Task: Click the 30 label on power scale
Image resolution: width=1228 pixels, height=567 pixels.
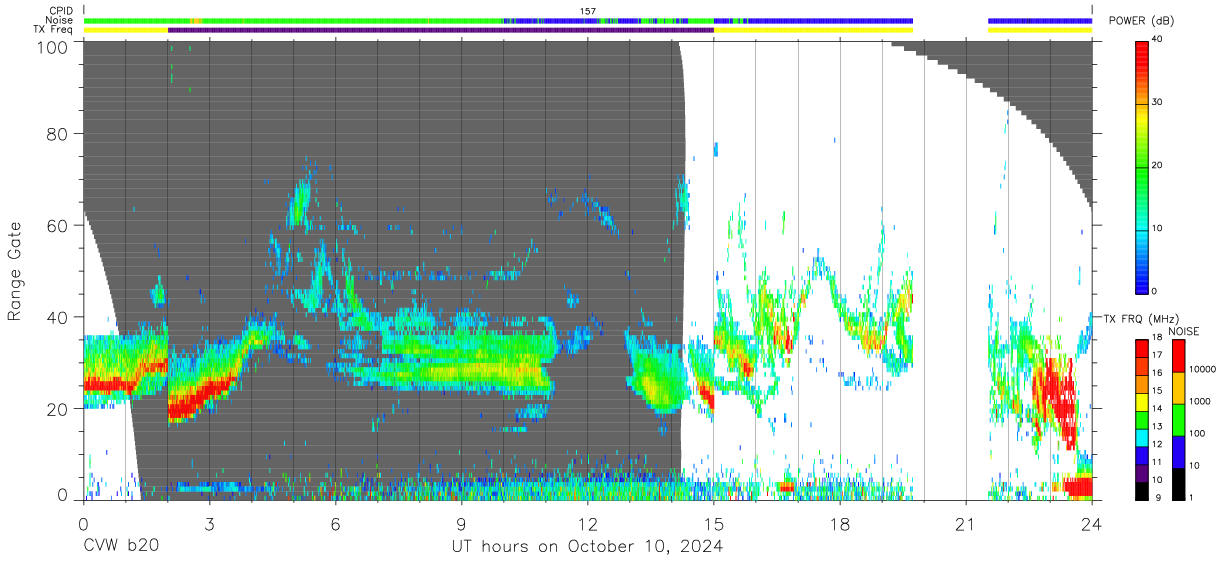Action: coord(1158,103)
